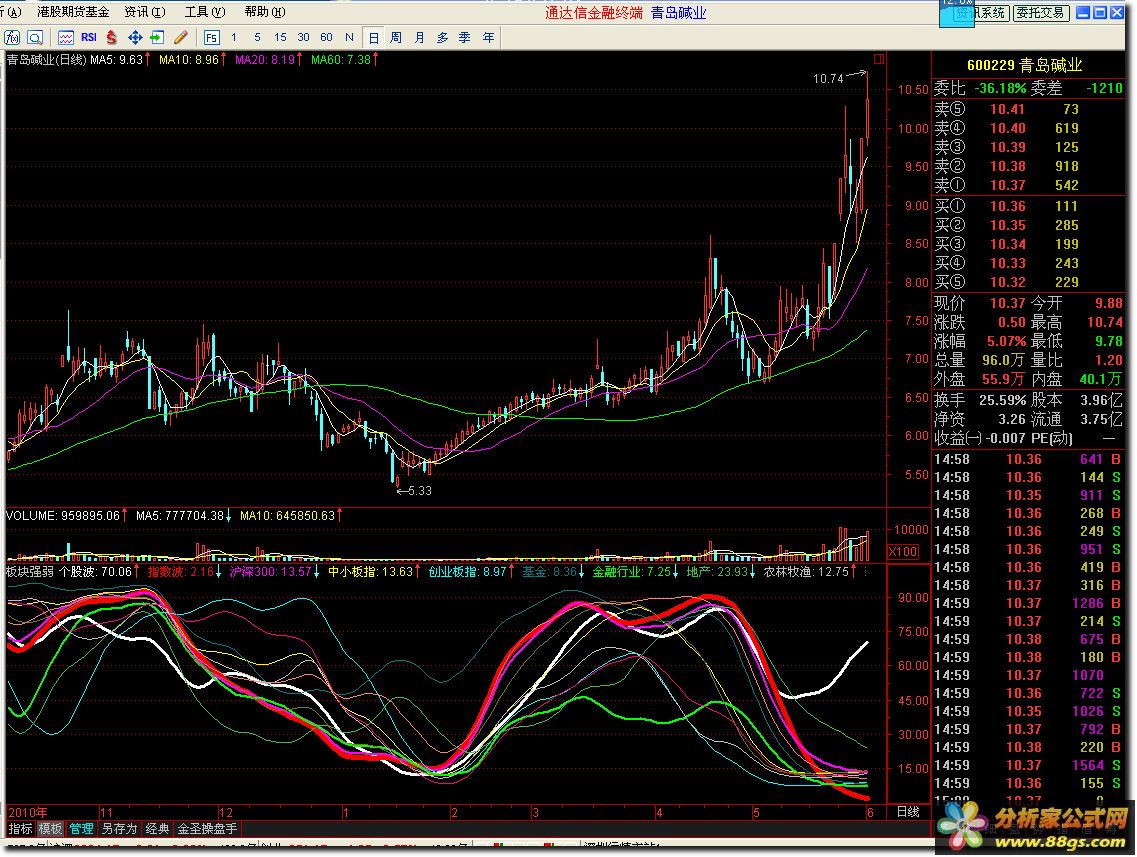Viewport: 1137px width, 857px height.
Task: Switch to 60-minute period
Action: click(326, 38)
